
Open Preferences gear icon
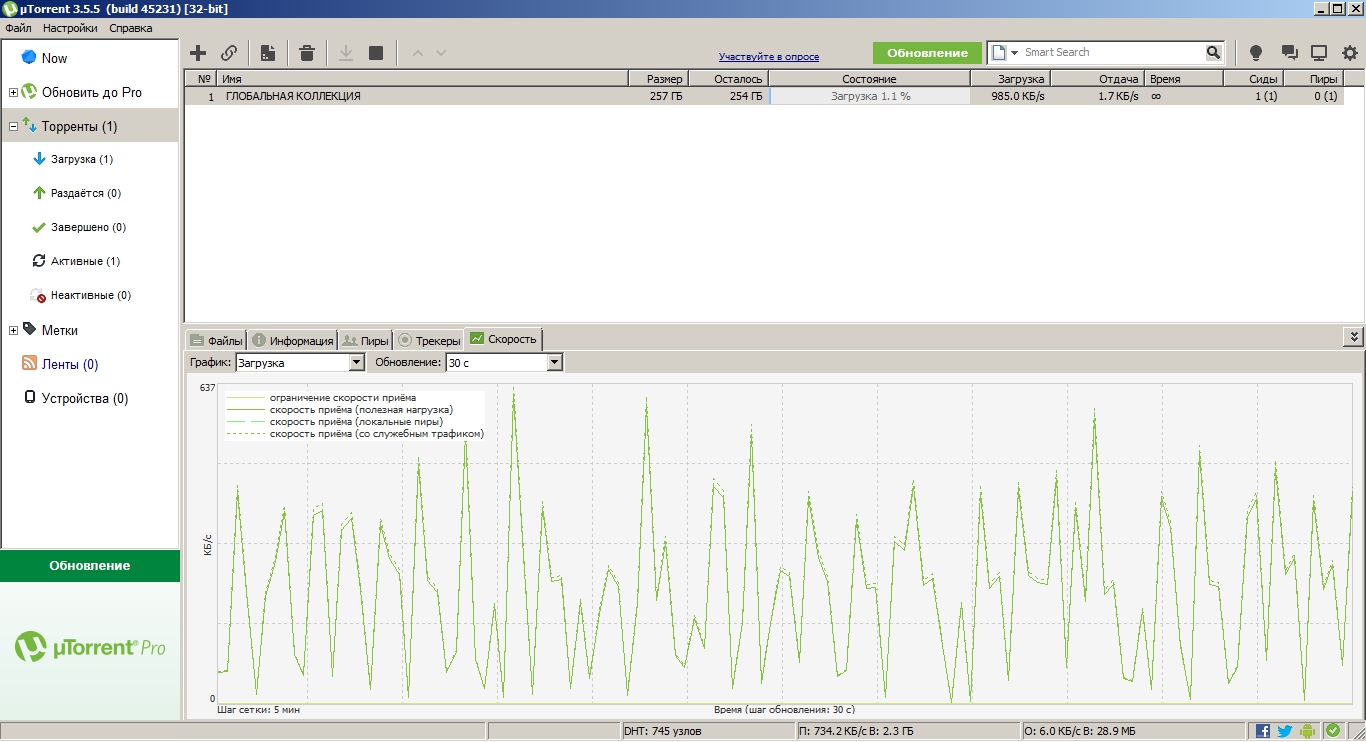pos(1350,53)
